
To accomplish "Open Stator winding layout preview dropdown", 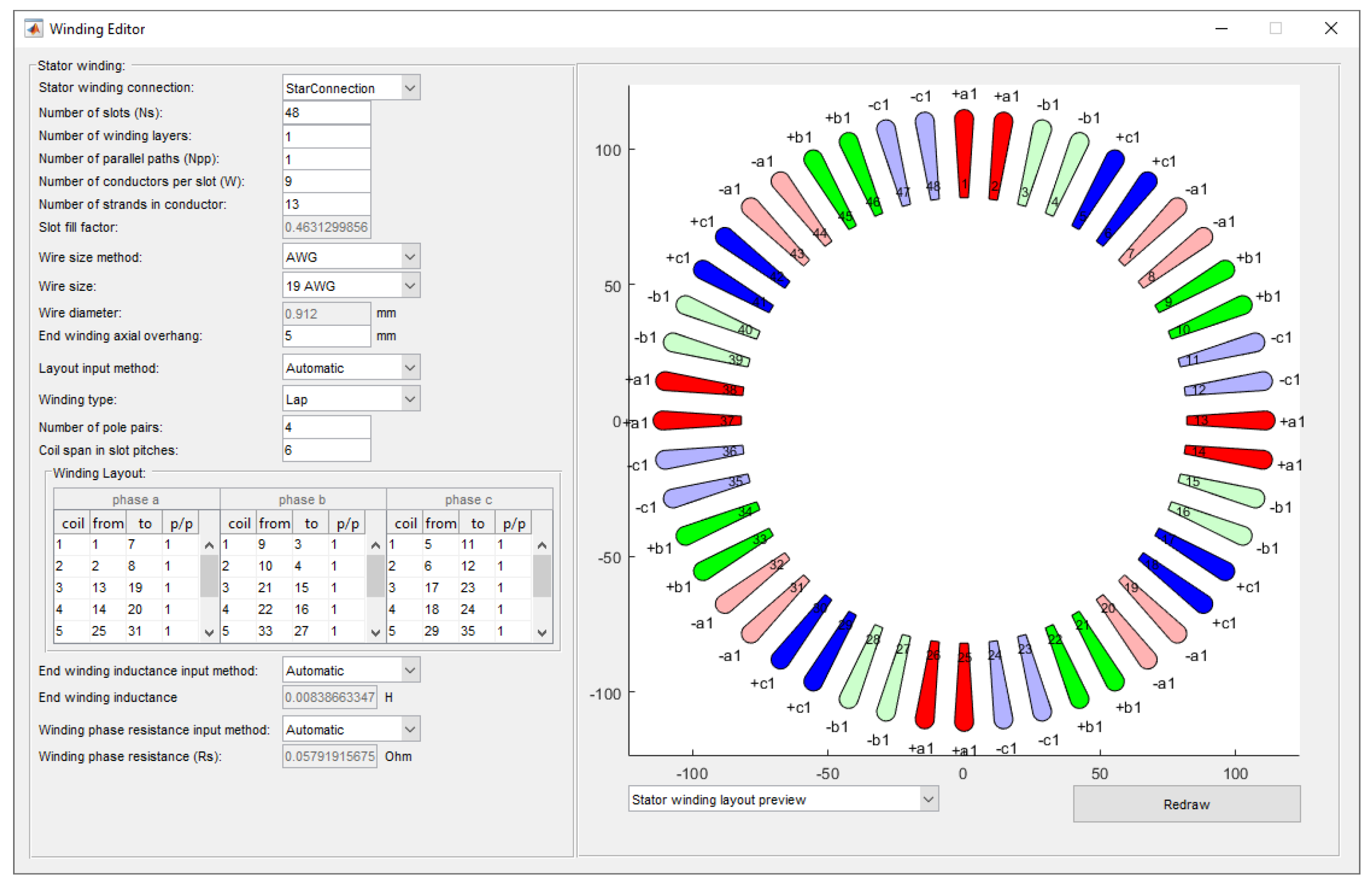I will coord(783,799).
